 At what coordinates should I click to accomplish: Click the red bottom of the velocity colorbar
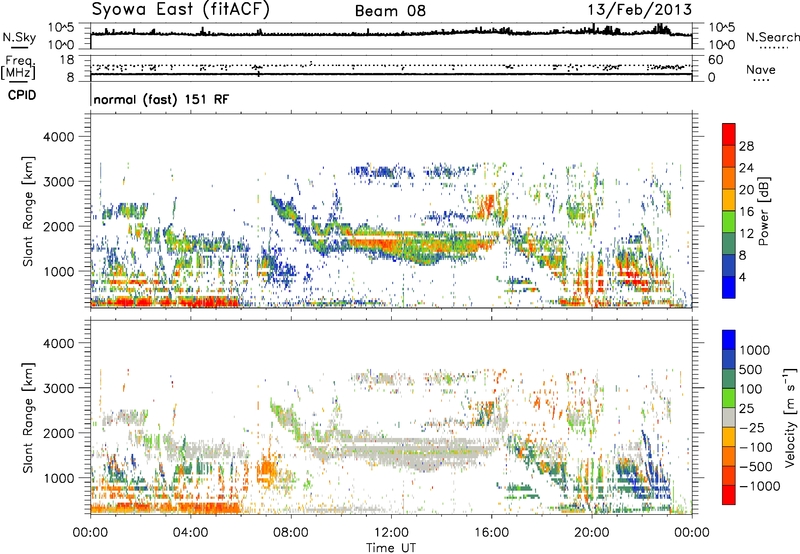(x=729, y=495)
